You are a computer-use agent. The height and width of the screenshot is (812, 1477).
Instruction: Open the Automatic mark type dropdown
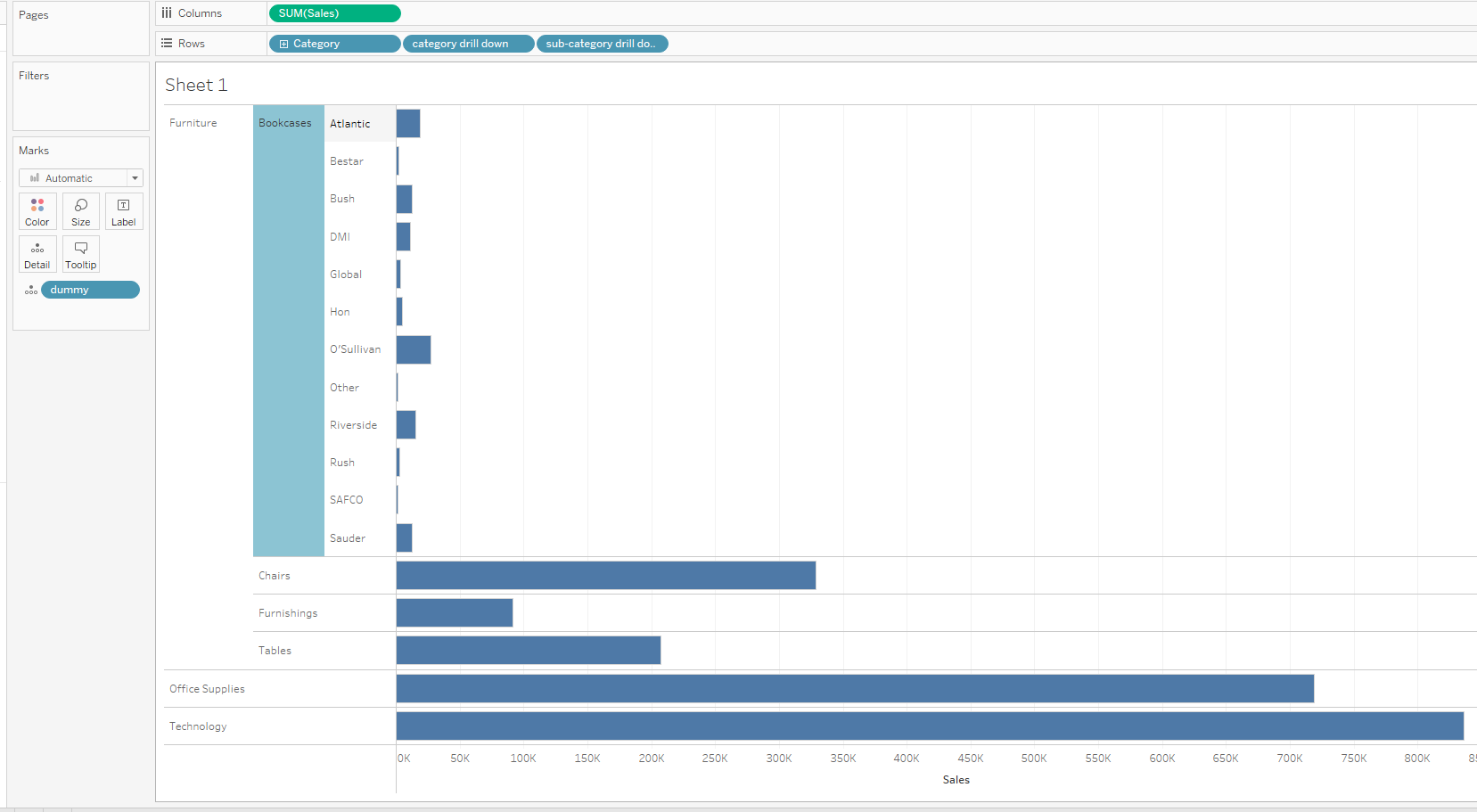81,178
